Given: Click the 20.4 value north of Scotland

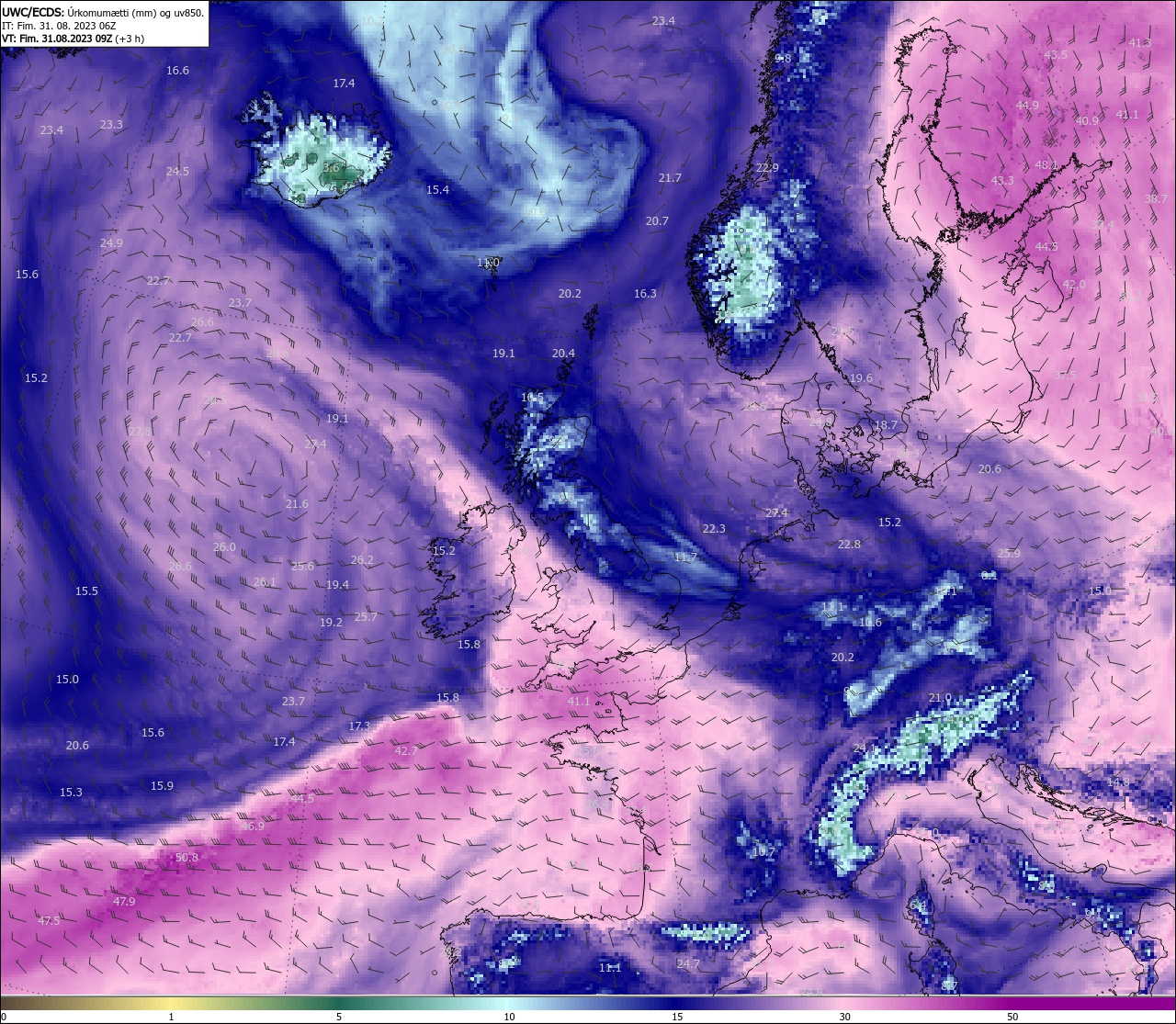Looking at the screenshot, I should point(563,354).
